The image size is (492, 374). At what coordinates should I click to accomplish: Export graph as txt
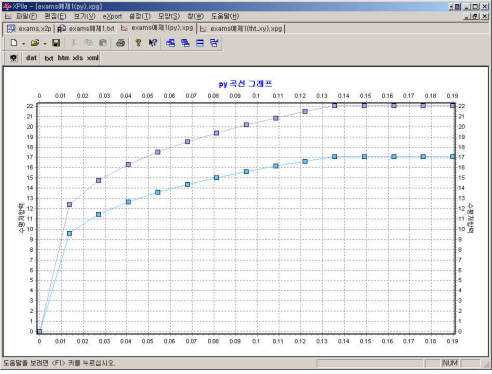click(x=49, y=58)
